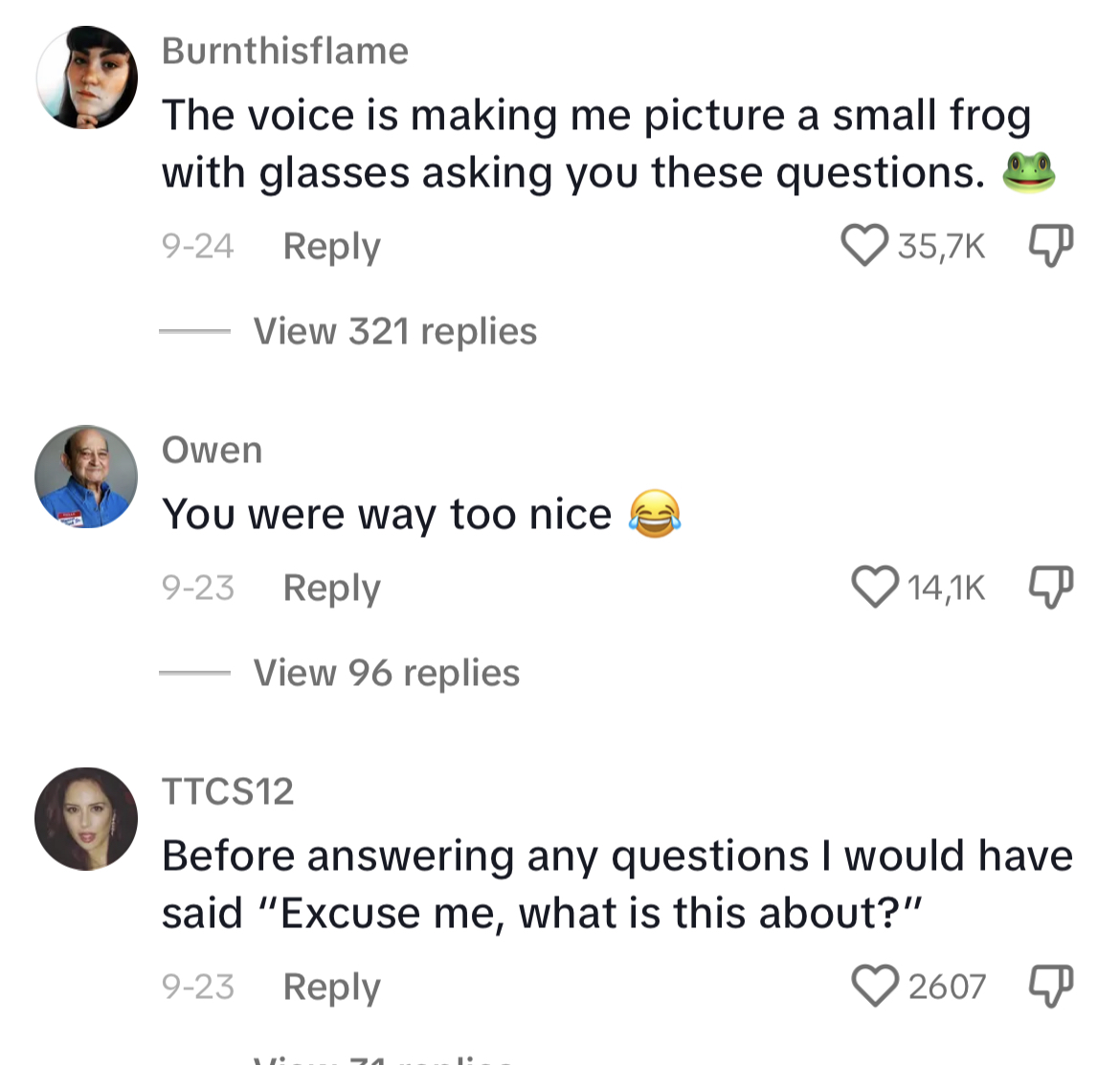Screen dimensions: 1120x1065
Task: Reply to Burnthisflame's comment
Action: pos(331,247)
